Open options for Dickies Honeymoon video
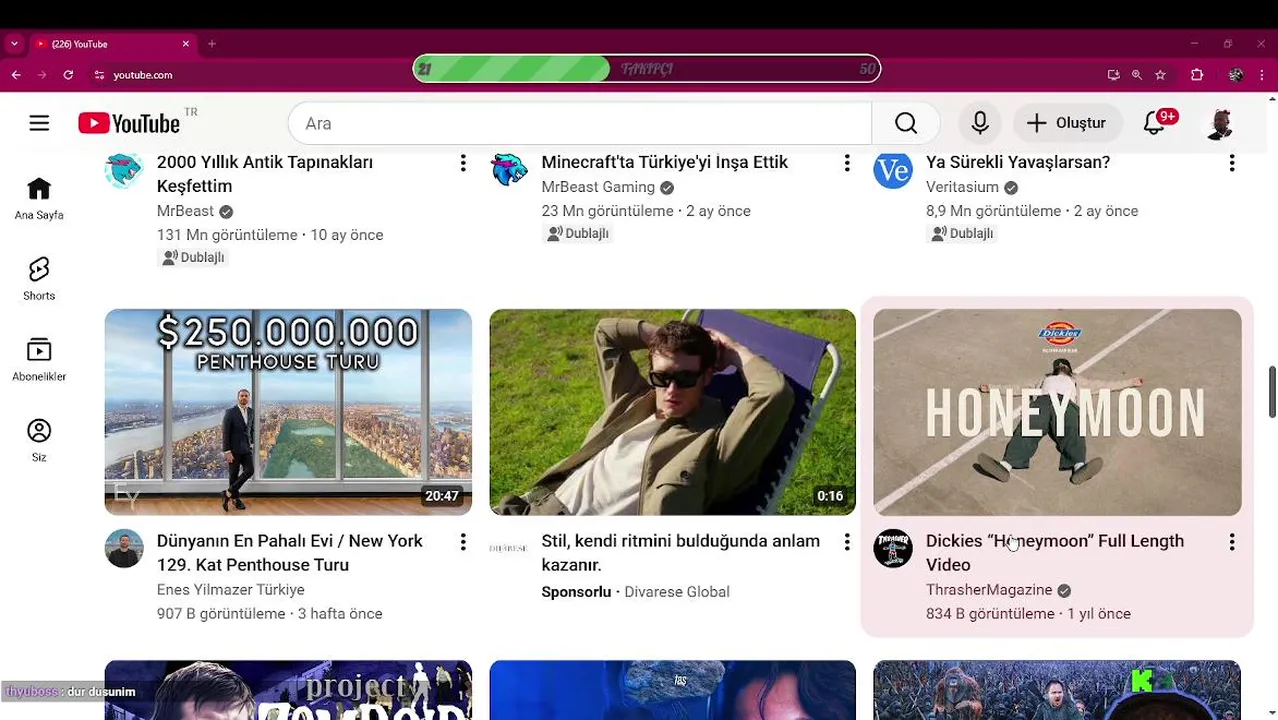 click(1232, 542)
